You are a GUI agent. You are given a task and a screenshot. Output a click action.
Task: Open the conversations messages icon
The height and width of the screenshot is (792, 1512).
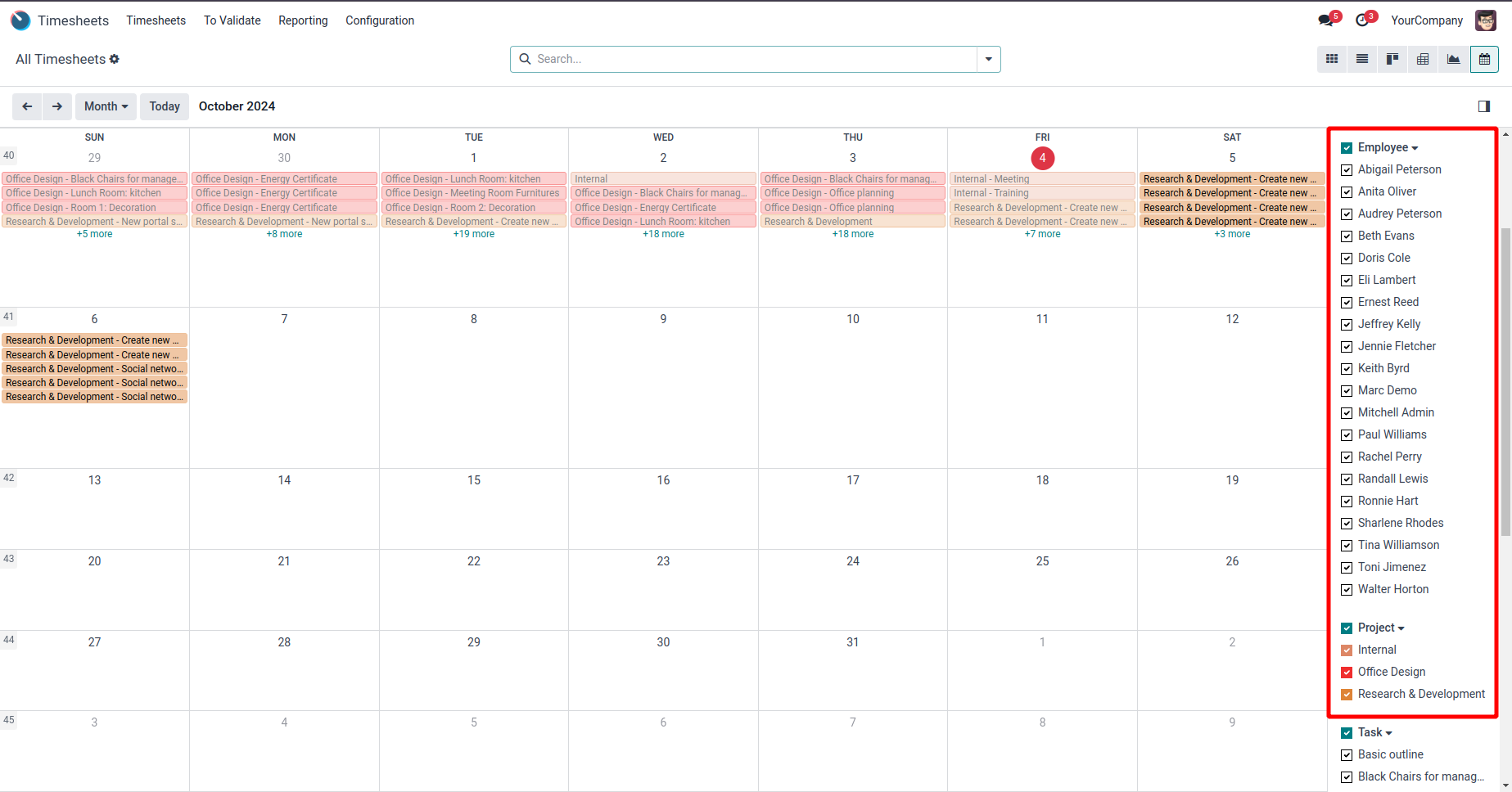pyautogui.click(x=1325, y=20)
